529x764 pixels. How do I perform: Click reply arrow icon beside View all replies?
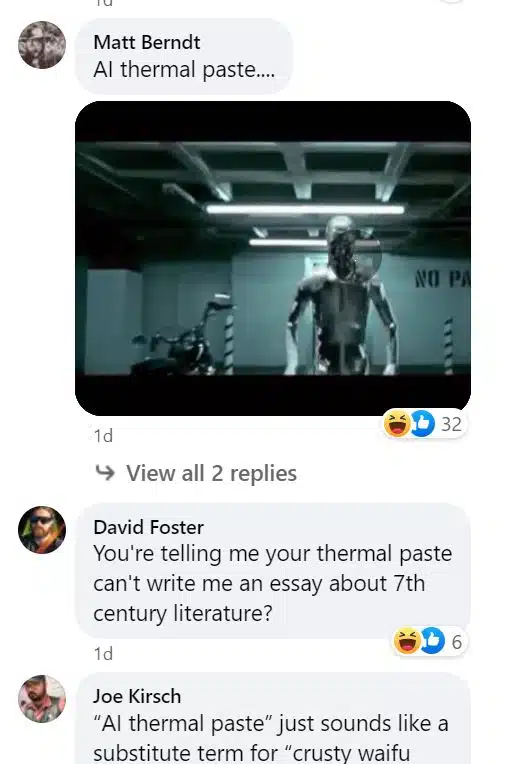(x=105, y=472)
